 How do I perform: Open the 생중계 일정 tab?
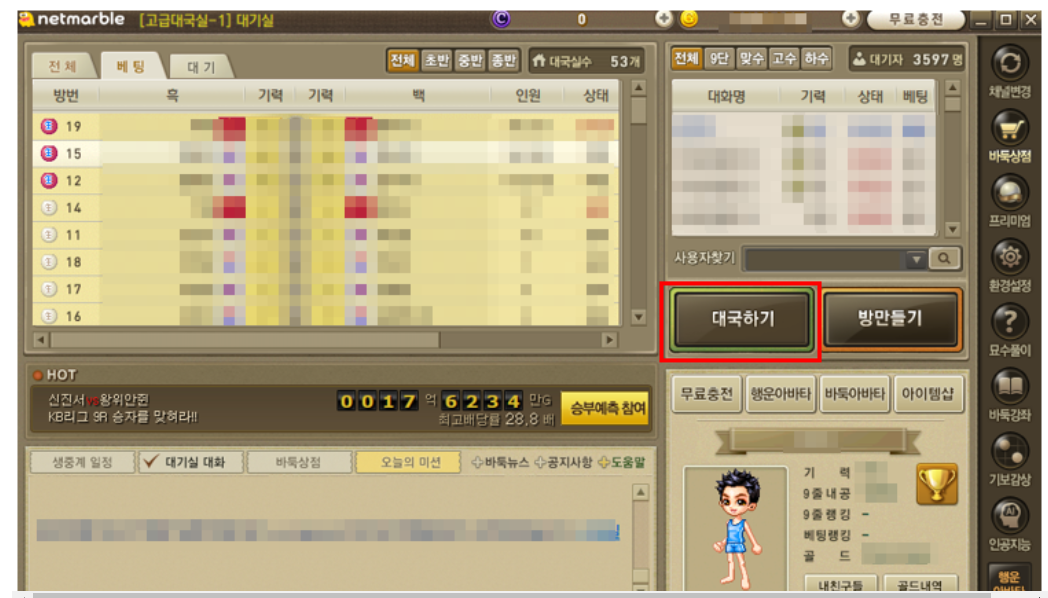[x=82, y=462]
